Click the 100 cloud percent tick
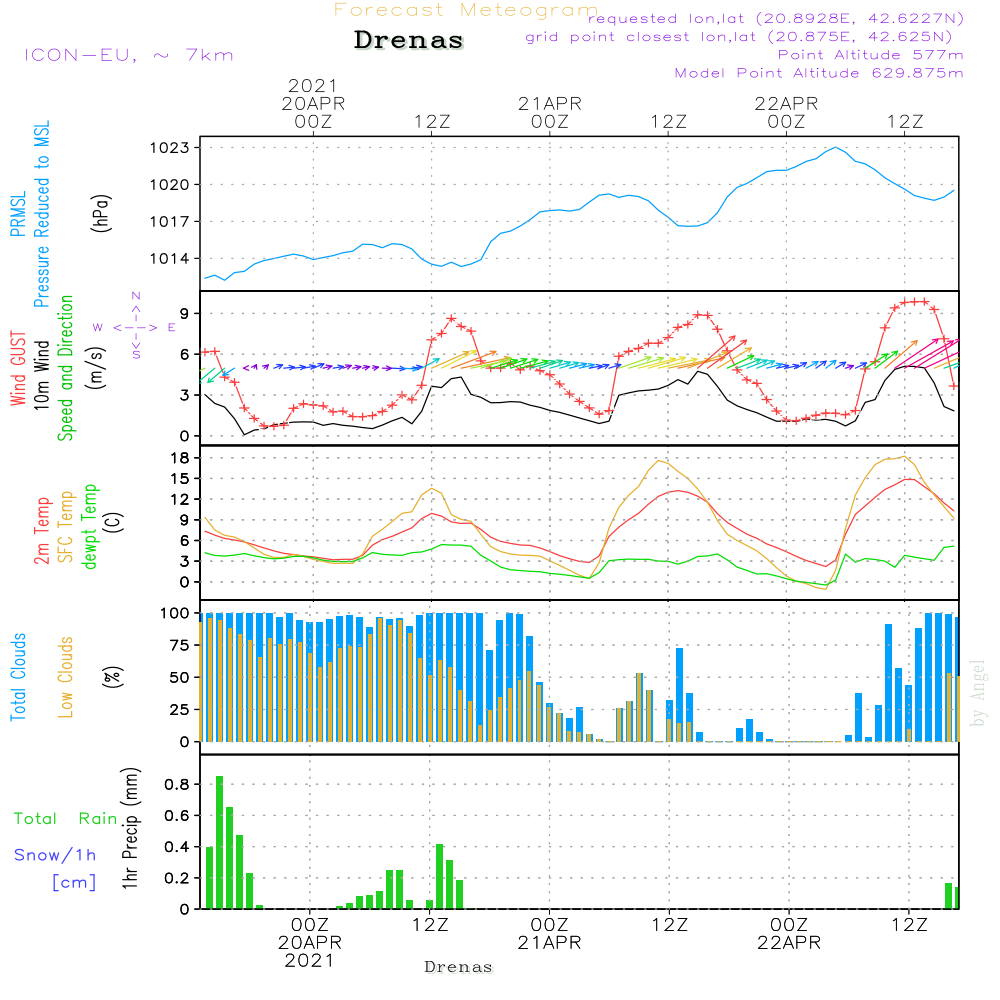The height and width of the screenshot is (1000, 1000). coord(175,614)
